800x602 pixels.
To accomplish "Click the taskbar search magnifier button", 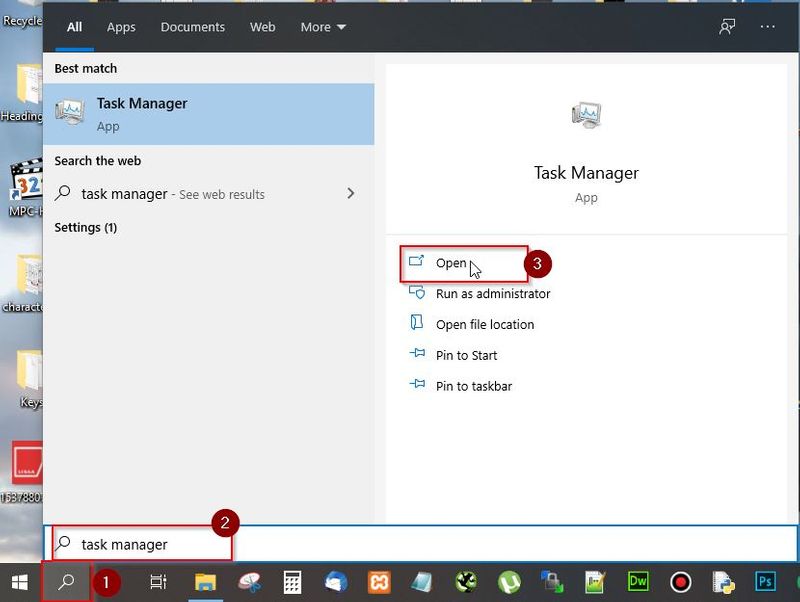I will [66, 582].
